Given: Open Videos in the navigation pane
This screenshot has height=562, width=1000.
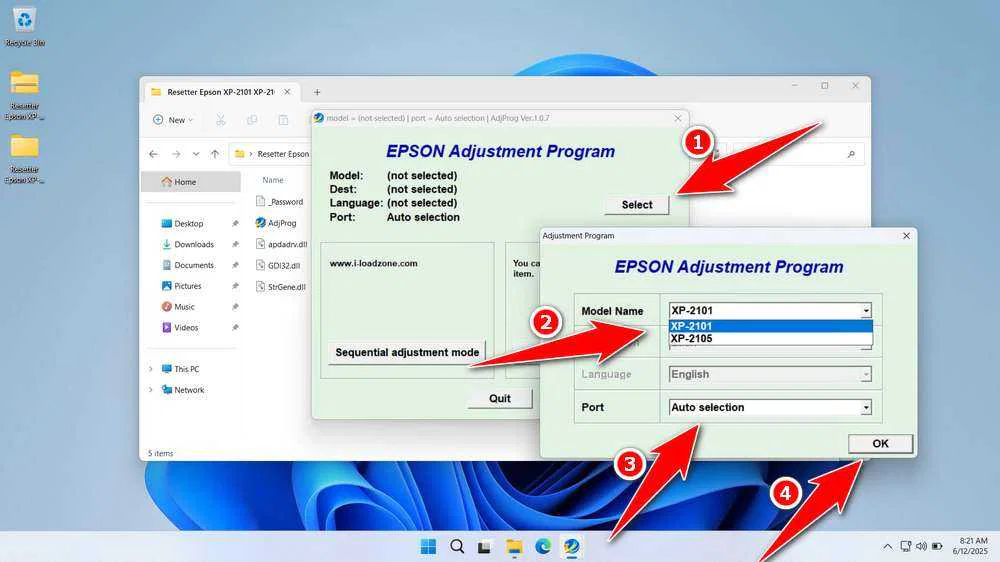Looking at the screenshot, I should tap(186, 327).
